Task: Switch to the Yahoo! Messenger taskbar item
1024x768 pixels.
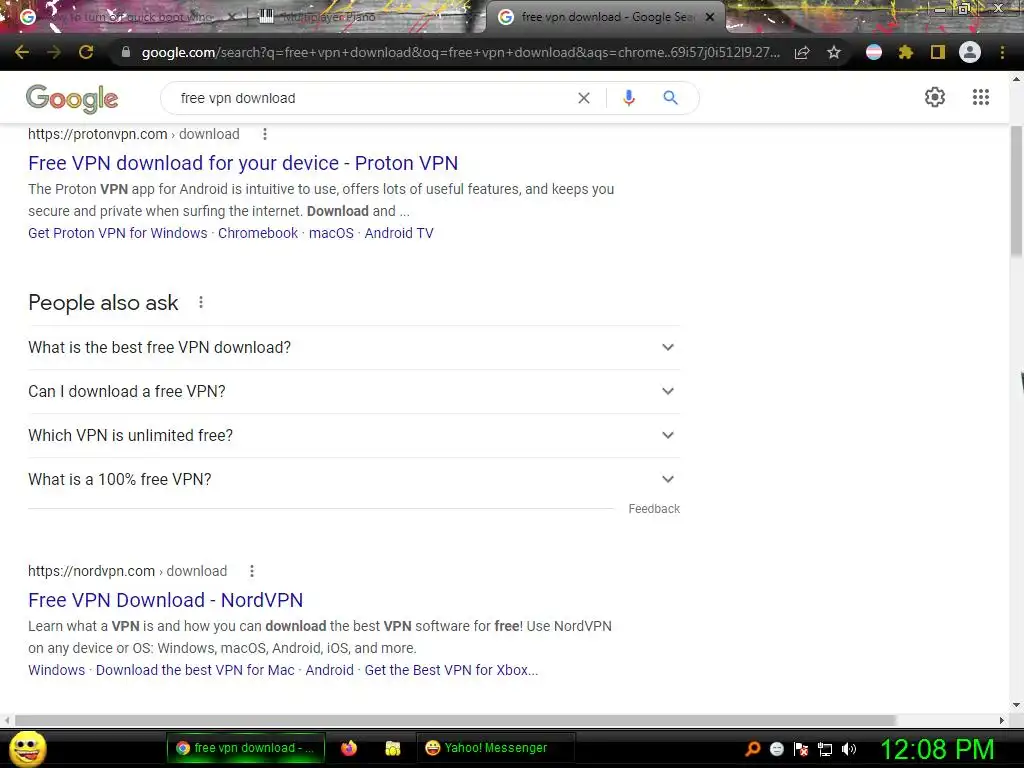Action: pos(495,748)
